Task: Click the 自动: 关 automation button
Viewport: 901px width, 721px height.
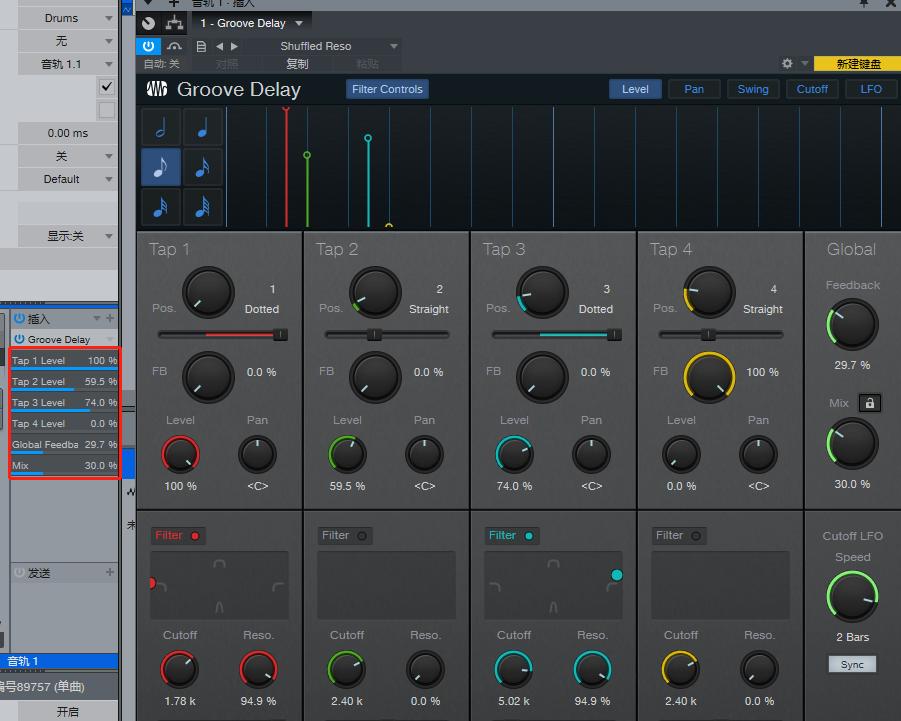Action: coord(161,64)
